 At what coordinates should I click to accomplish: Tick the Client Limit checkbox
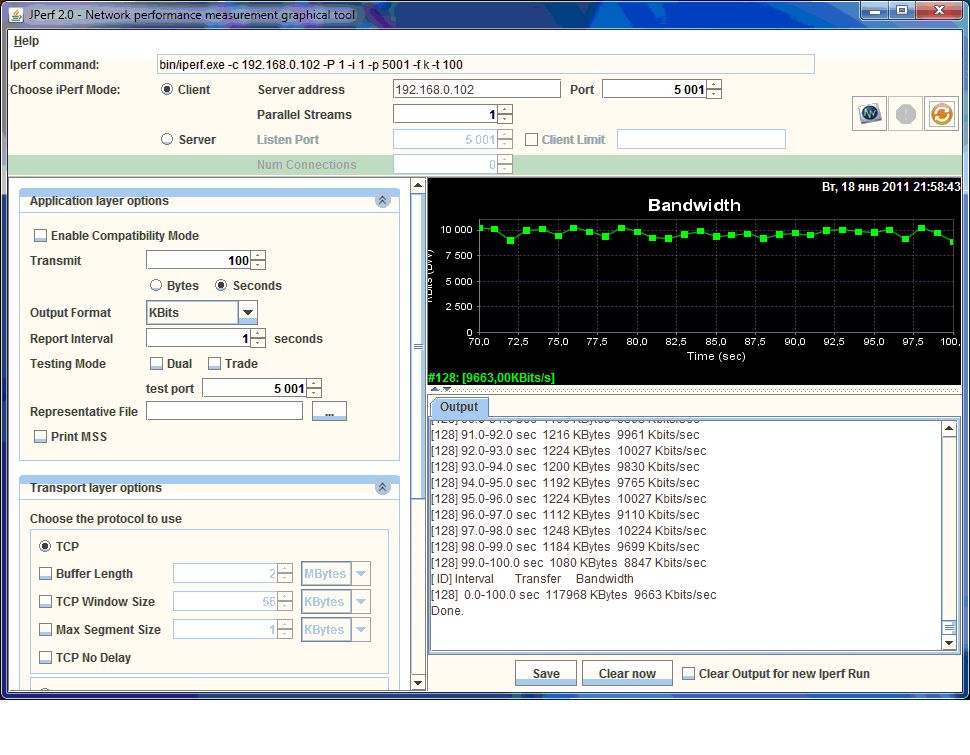tap(531, 140)
